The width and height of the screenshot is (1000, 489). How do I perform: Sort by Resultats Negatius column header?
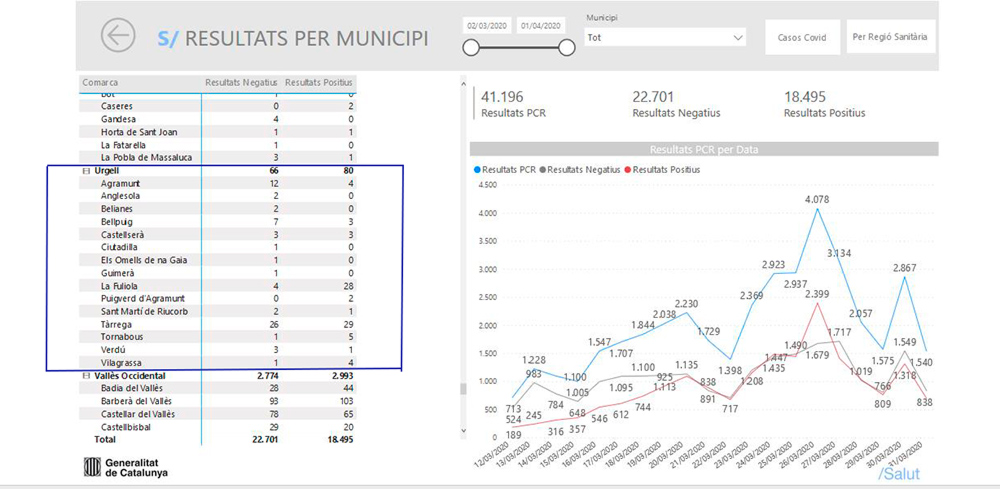[x=241, y=82]
